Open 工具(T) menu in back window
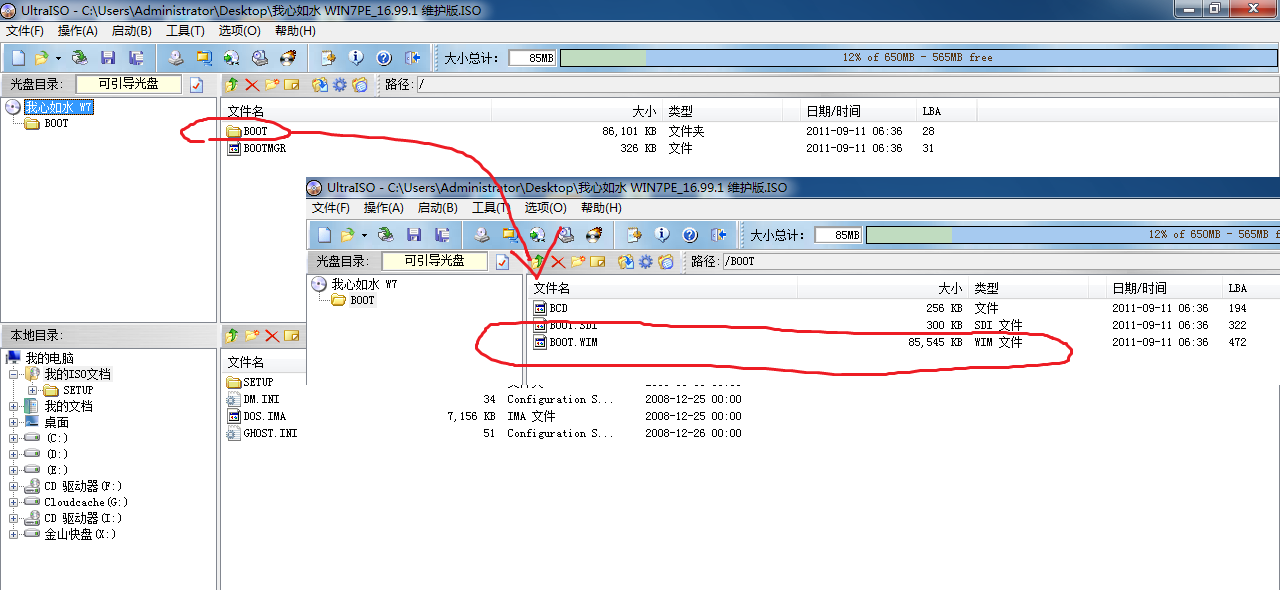 tap(185, 31)
